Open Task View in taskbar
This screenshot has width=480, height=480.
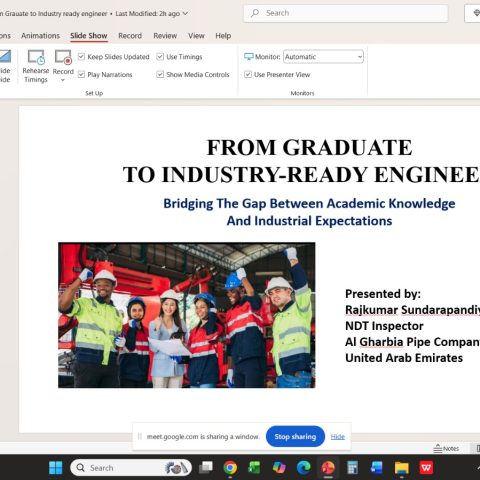click(x=206, y=468)
